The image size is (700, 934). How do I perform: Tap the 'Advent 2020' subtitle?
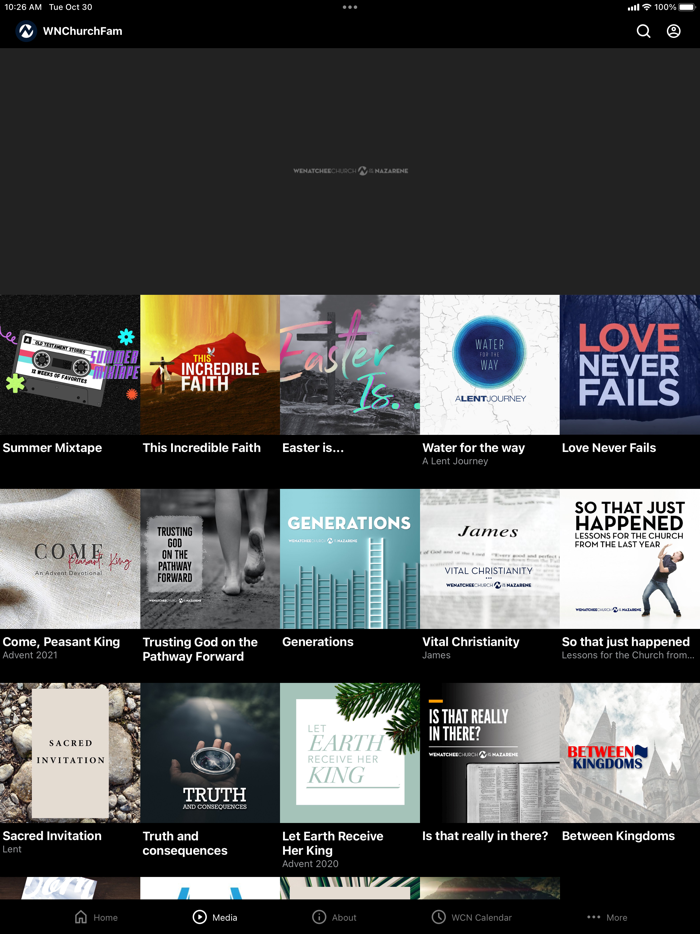click(x=310, y=864)
